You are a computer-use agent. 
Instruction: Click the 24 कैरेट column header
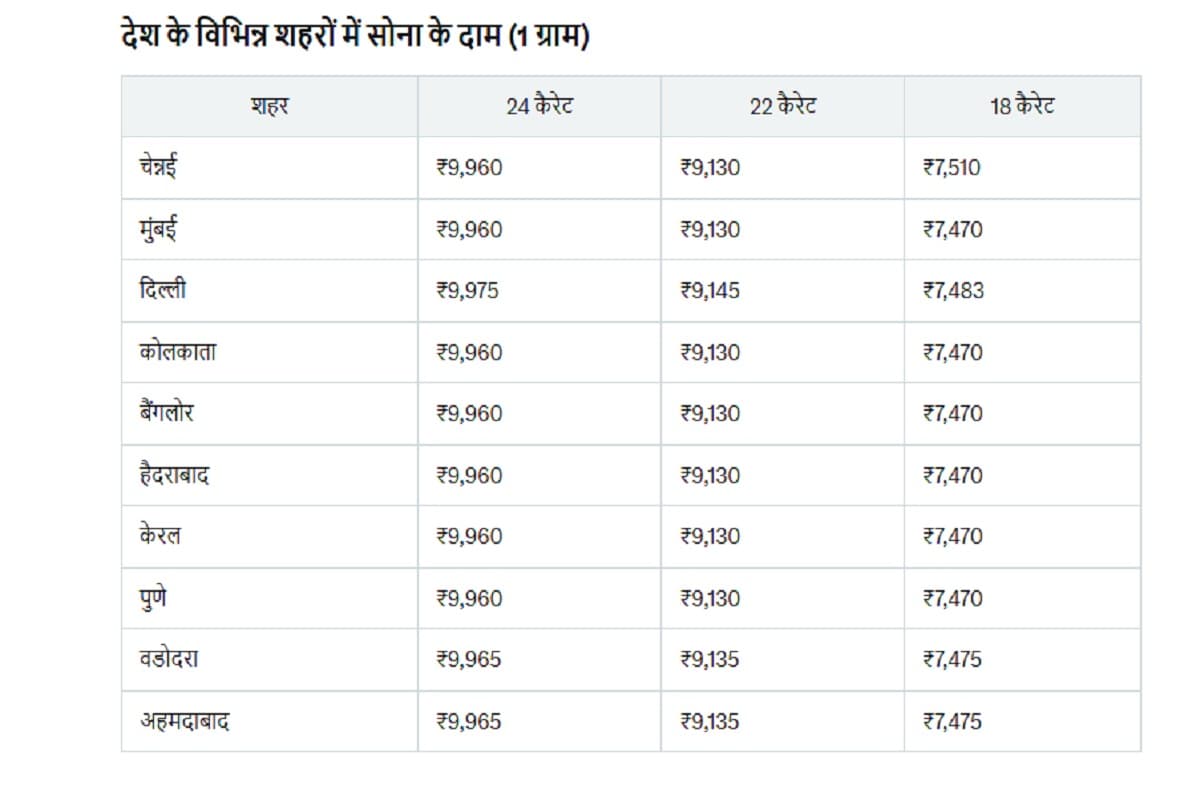[539, 106]
